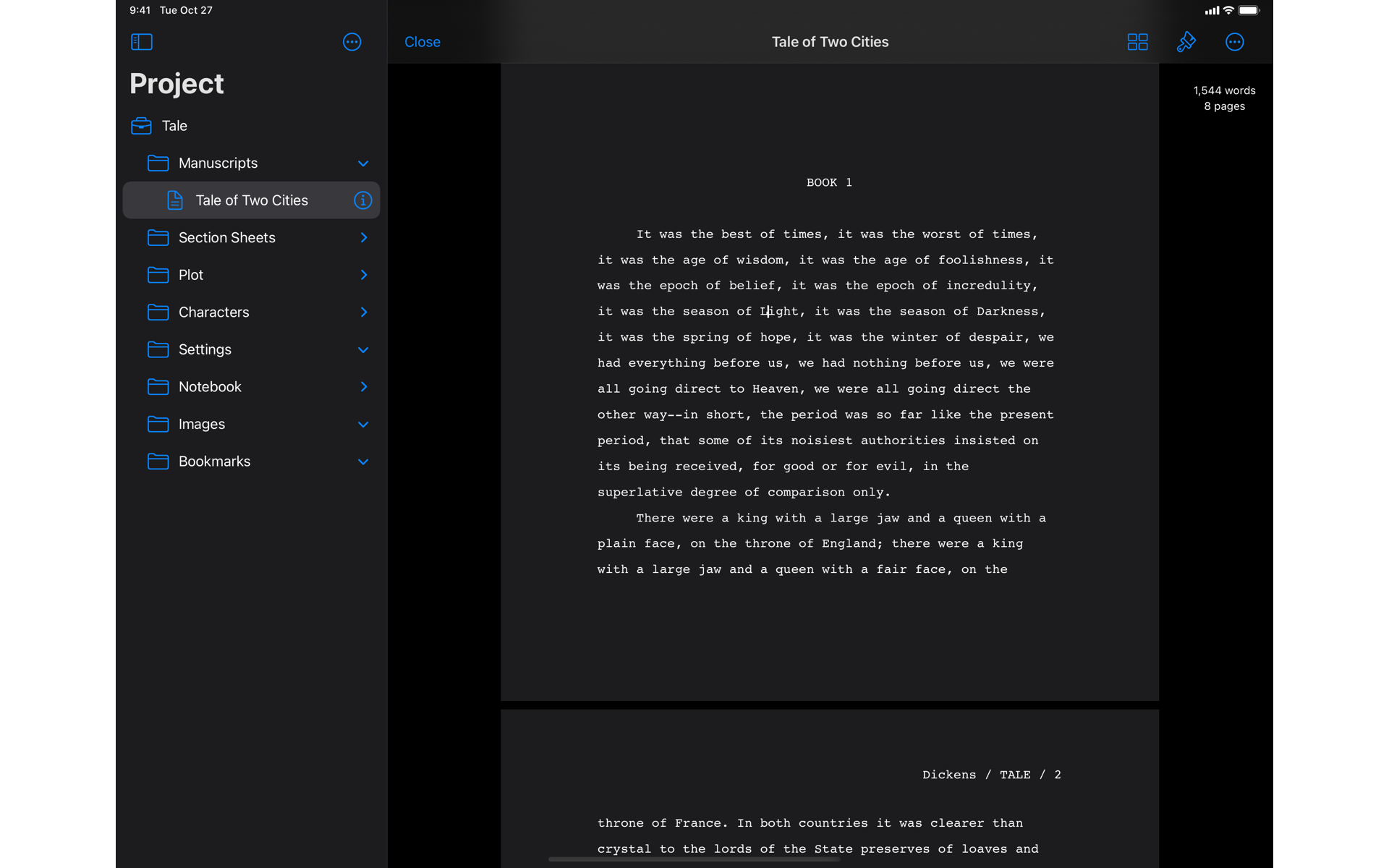Click the Settings folder icon

[158, 349]
